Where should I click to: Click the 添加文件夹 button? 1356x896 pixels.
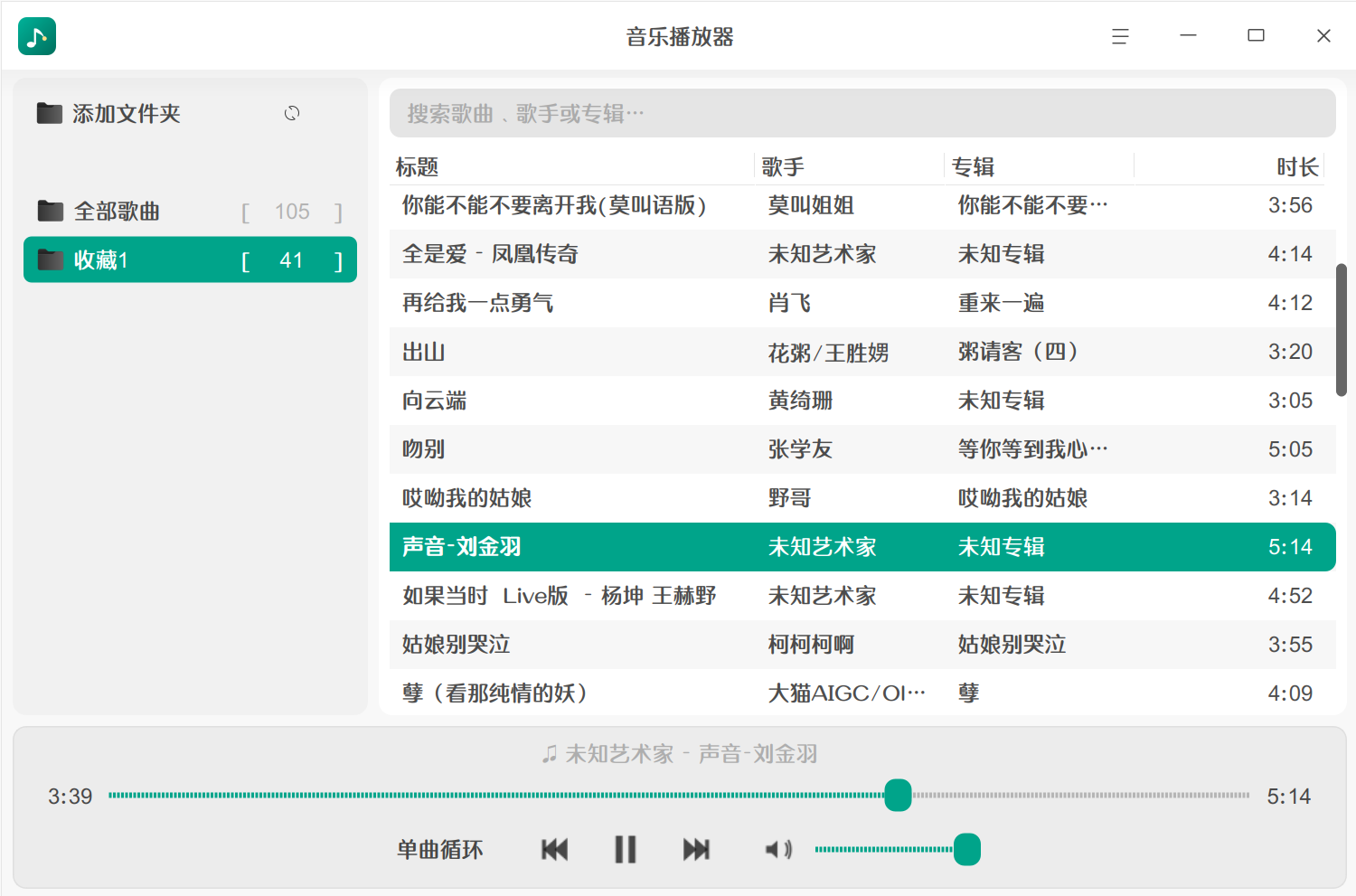(108, 113)
